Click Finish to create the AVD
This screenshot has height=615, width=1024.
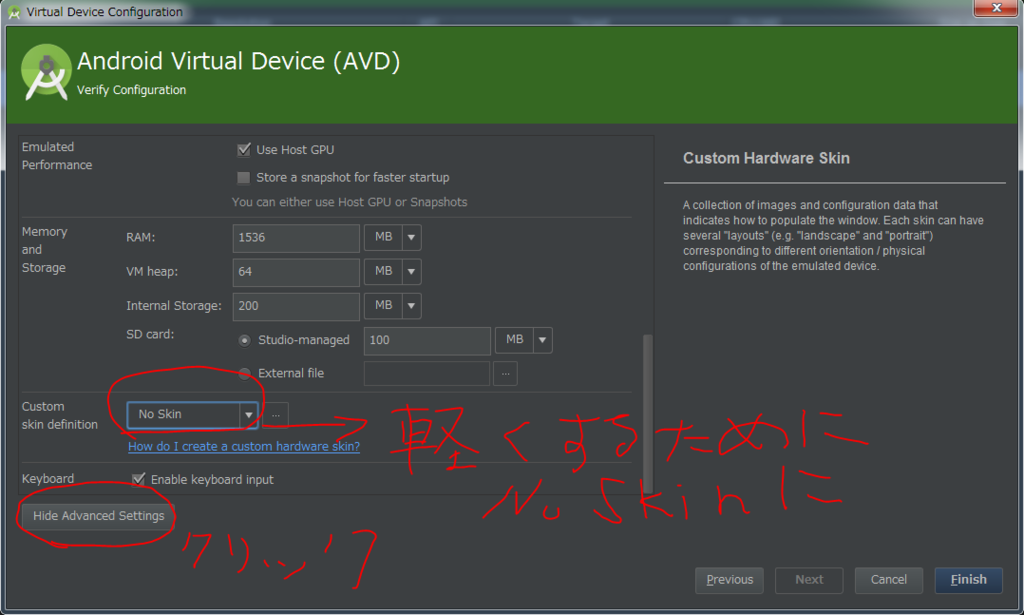click(x=968, y=580)
